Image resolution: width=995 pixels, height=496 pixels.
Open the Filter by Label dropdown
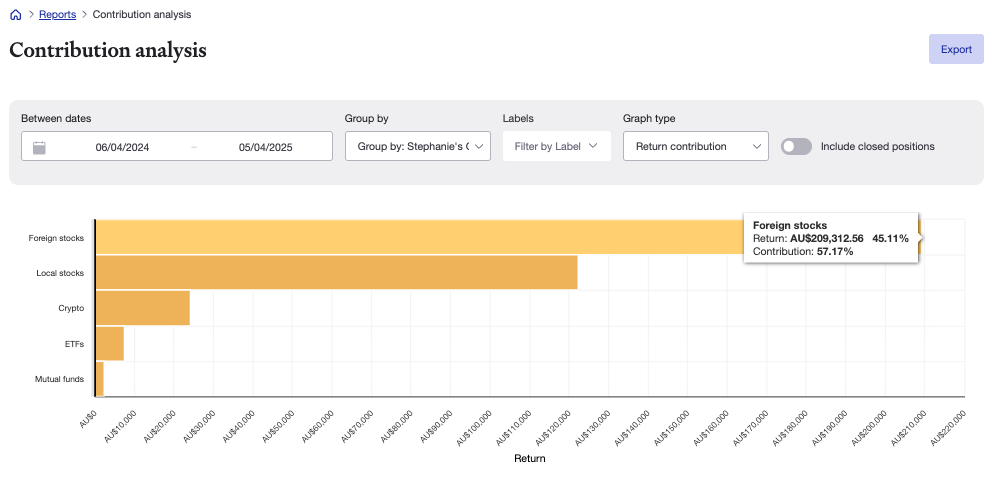click(557, 146)
